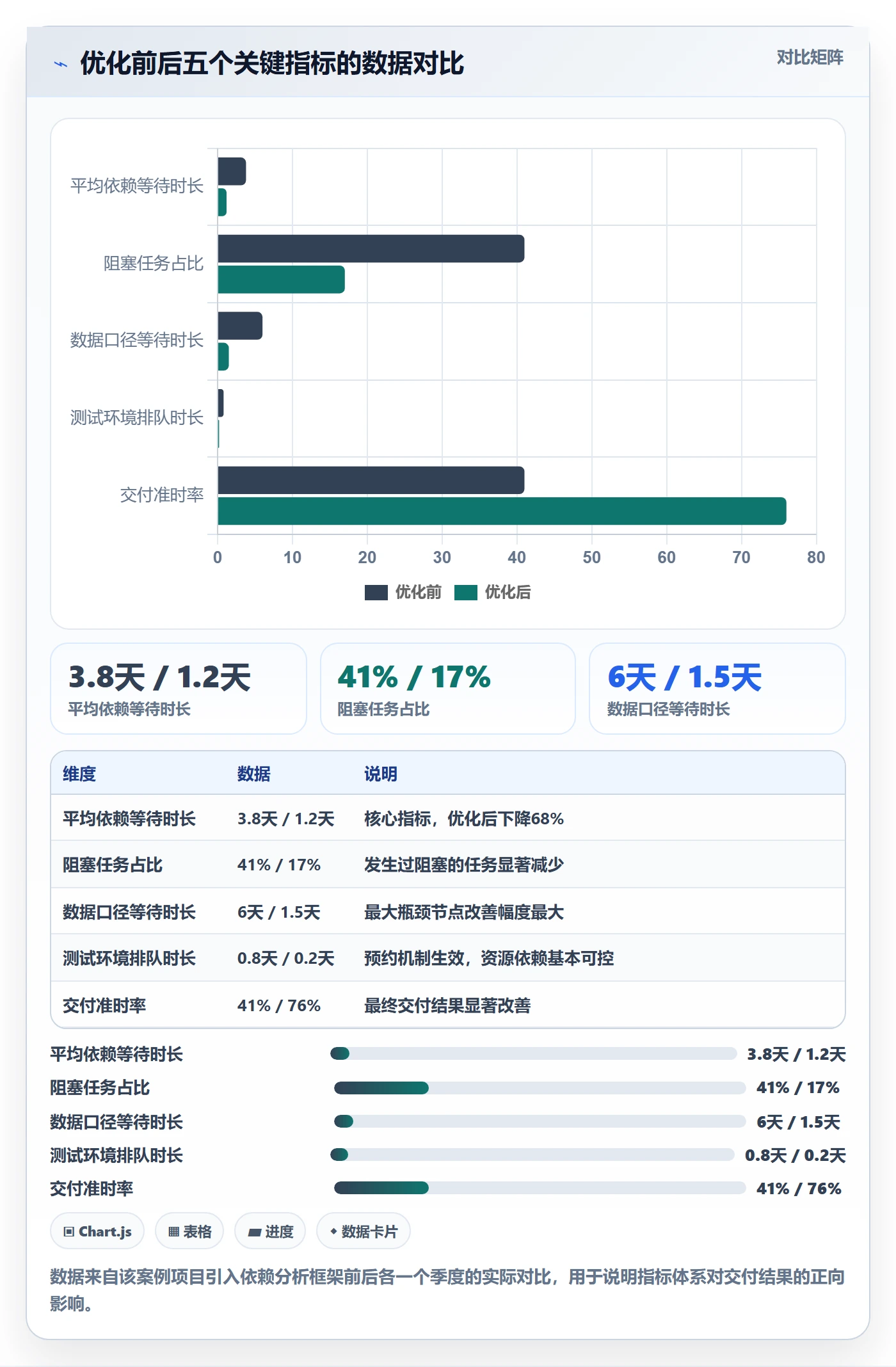896x1367 pixels.
Task: Click the chart y-axis label 测试环境排队时长
Action: pyautogui.click(x=137, y=418)
